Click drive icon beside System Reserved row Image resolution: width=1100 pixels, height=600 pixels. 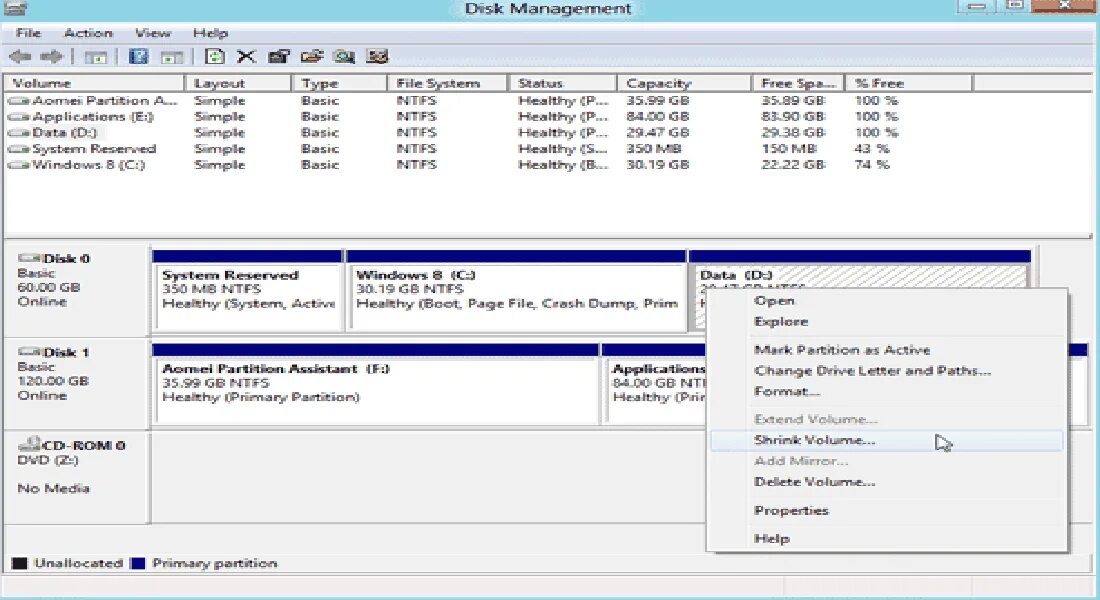(19, 149)
